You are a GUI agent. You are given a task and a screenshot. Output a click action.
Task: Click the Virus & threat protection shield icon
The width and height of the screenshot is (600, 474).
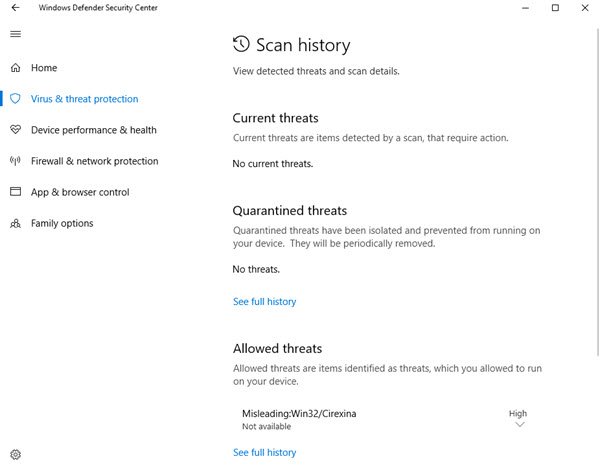[15, 99]
